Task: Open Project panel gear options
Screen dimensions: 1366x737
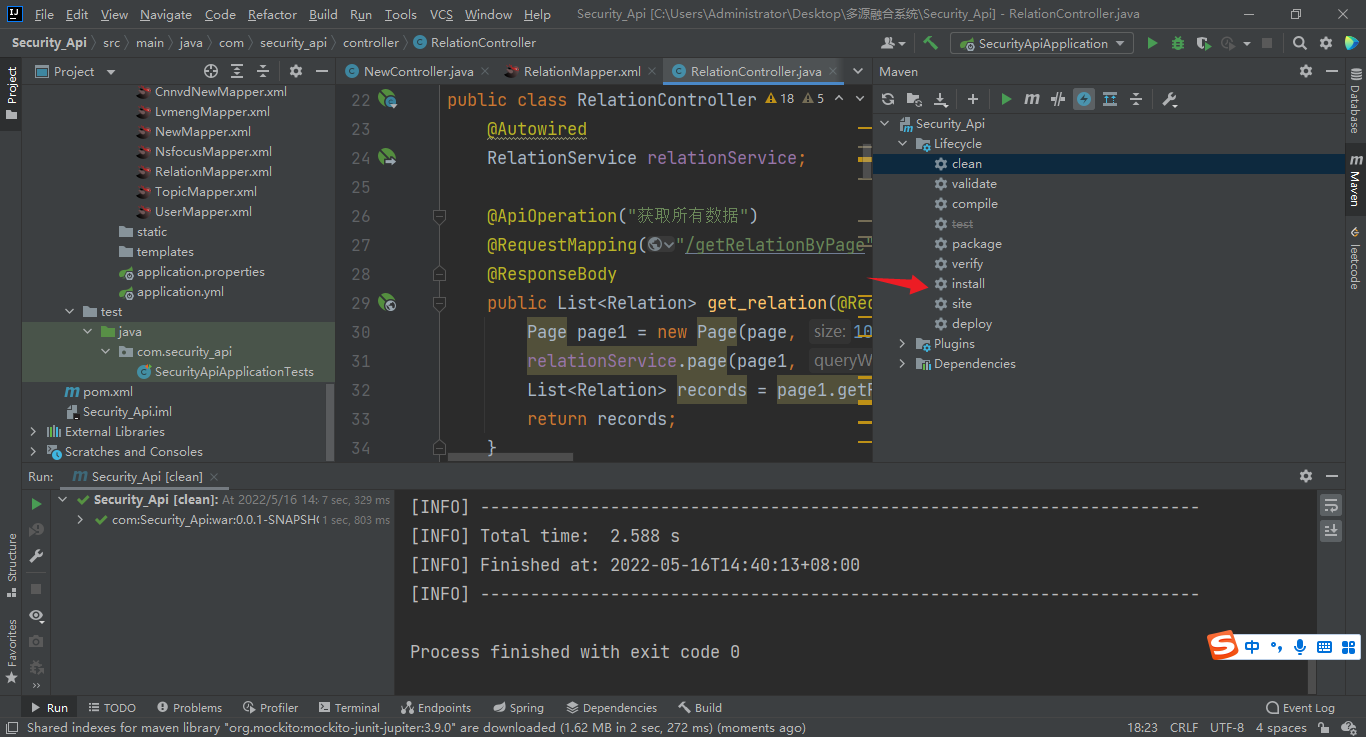Action: [295, 71]
